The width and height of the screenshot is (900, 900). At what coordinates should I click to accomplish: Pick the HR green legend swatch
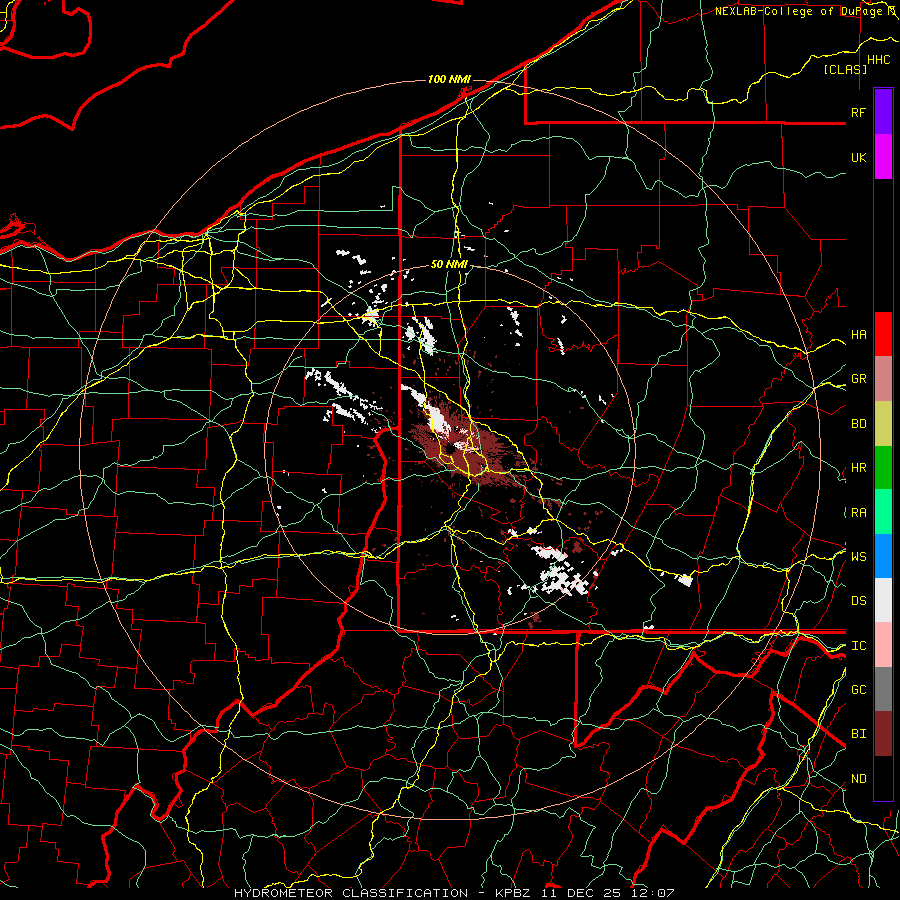tap(883, 467)
